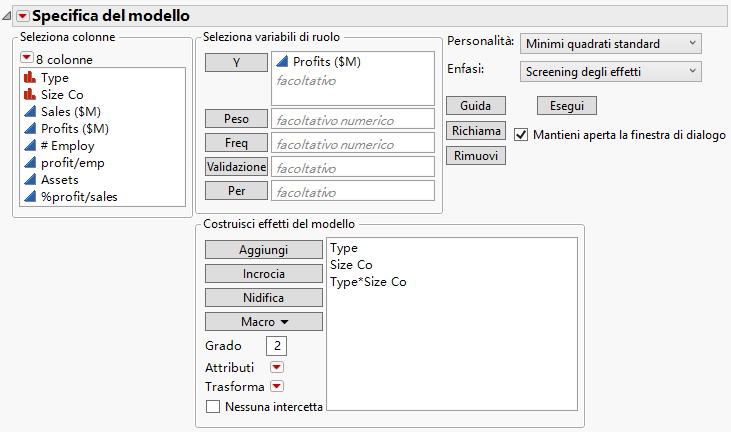Click the Per role button
Screen dimensions: 731x432
coord(236,191)
